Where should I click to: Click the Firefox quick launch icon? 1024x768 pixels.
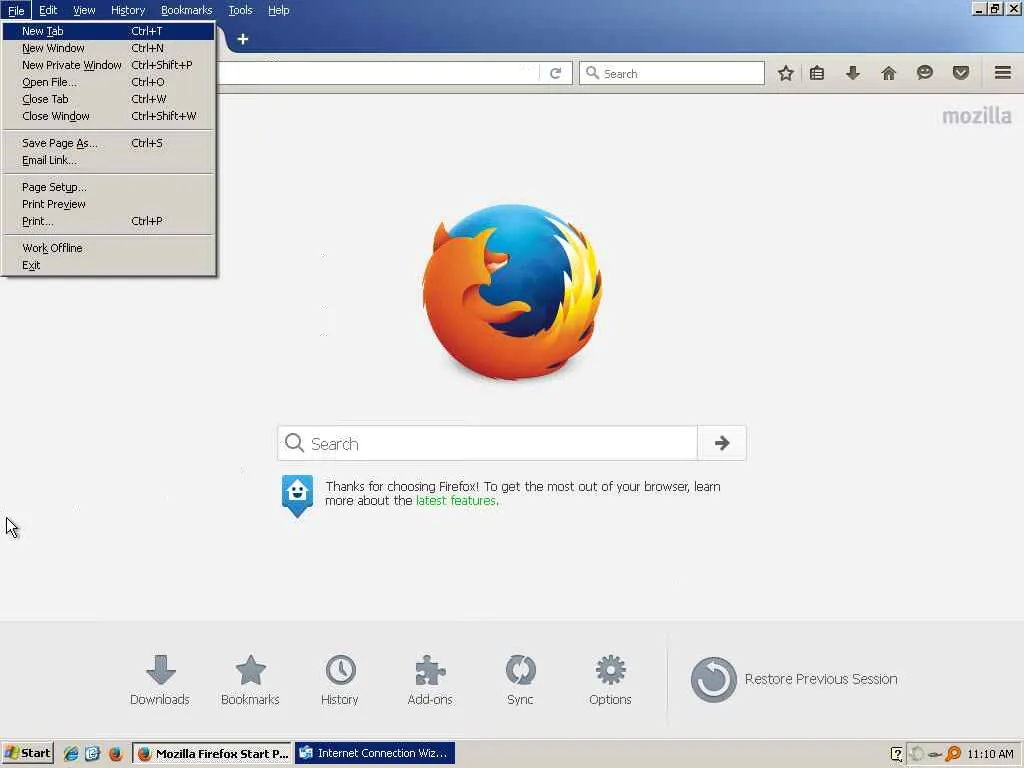click(116, 754)
